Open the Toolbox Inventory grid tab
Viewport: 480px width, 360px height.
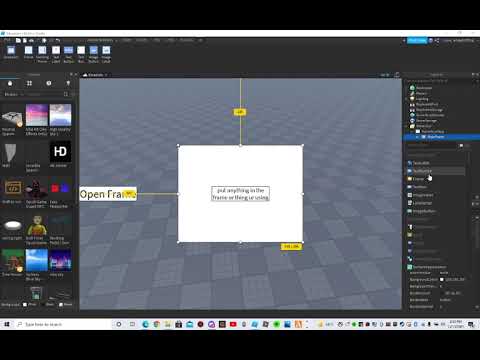29,83
